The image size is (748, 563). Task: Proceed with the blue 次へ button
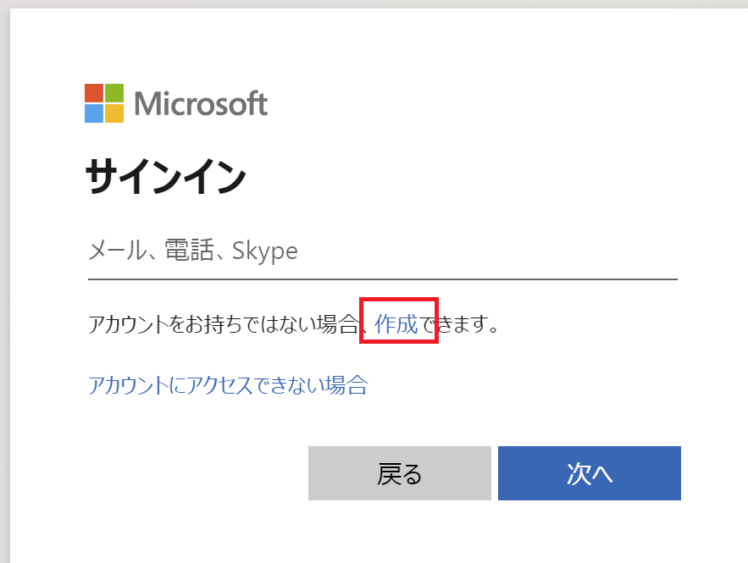(589, 473)
